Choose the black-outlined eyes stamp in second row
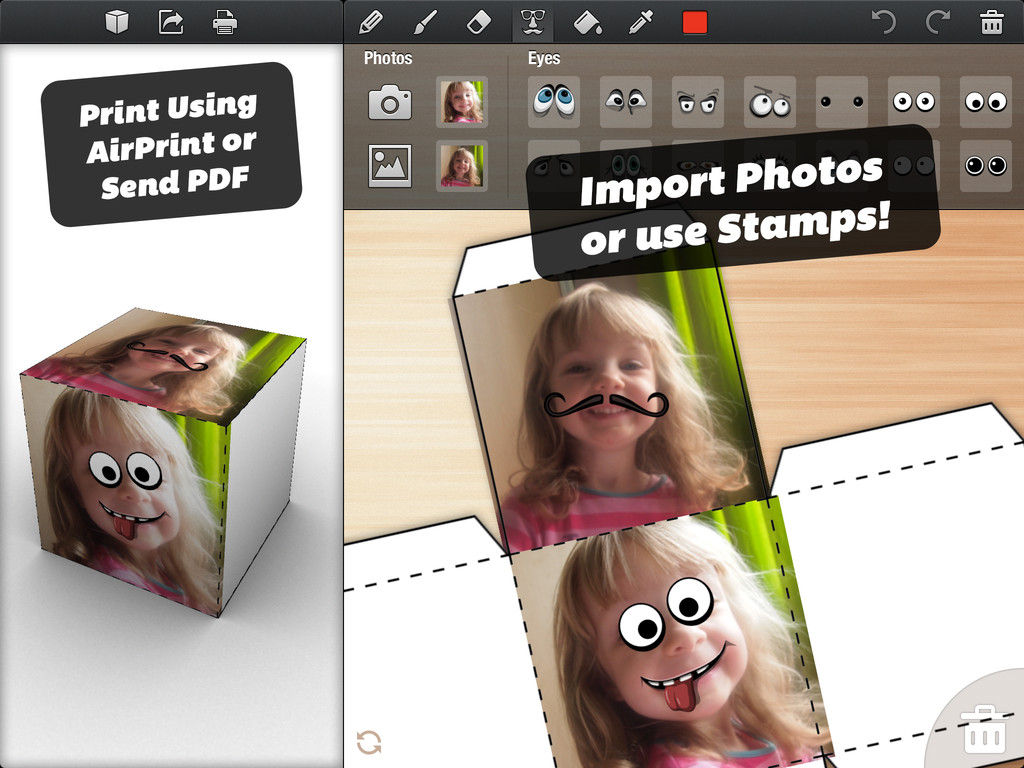1024x768 pixels. (x=985, y=165)
